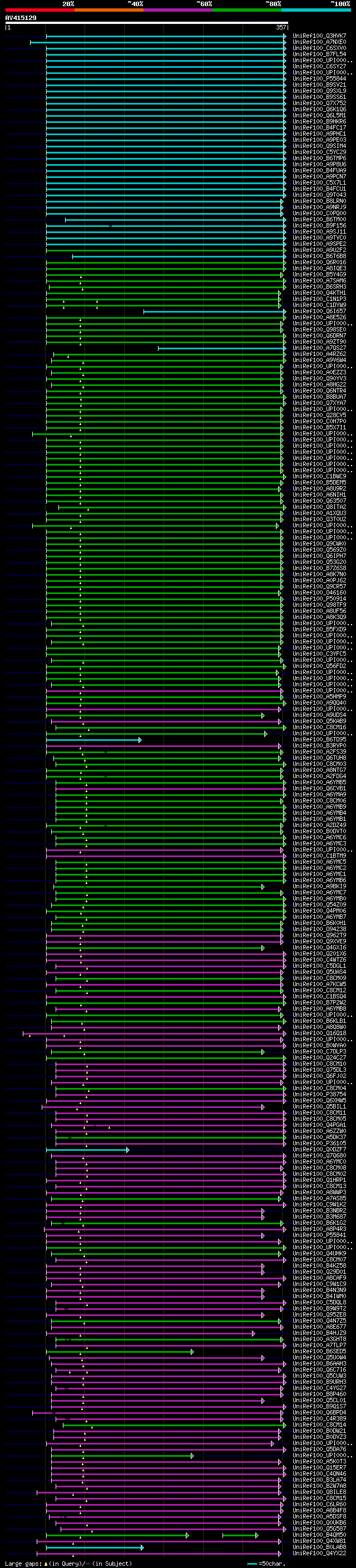Click UniRef100_B7P2W2 label
Viewport: 356px width, 1568px height.
coord(319,1002)
